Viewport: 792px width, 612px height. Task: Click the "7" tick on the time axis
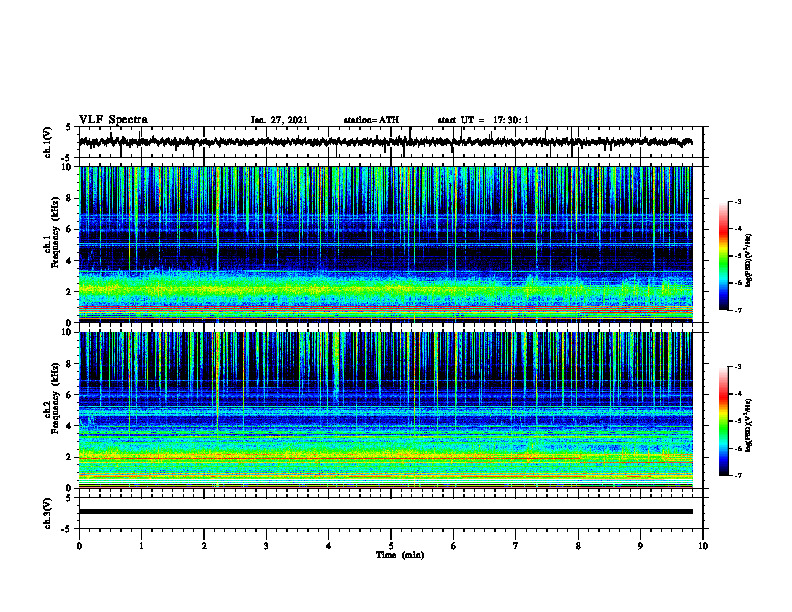(516, 546)
